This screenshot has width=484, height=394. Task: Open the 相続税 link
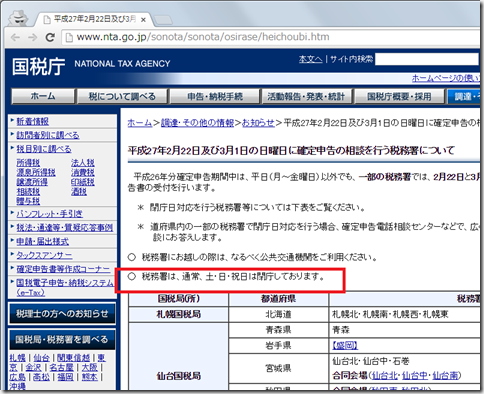point(28,192)
